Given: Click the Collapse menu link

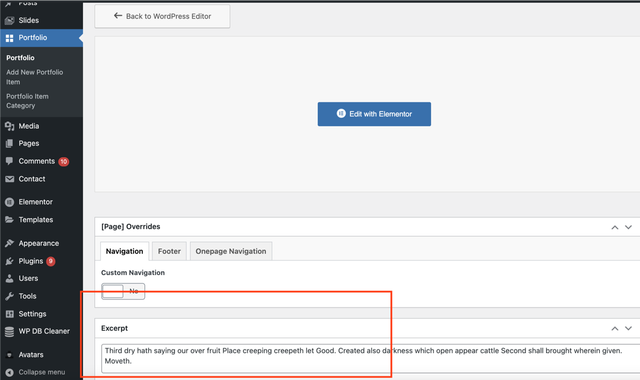Looking at the screenshot, I should (41, 372).
